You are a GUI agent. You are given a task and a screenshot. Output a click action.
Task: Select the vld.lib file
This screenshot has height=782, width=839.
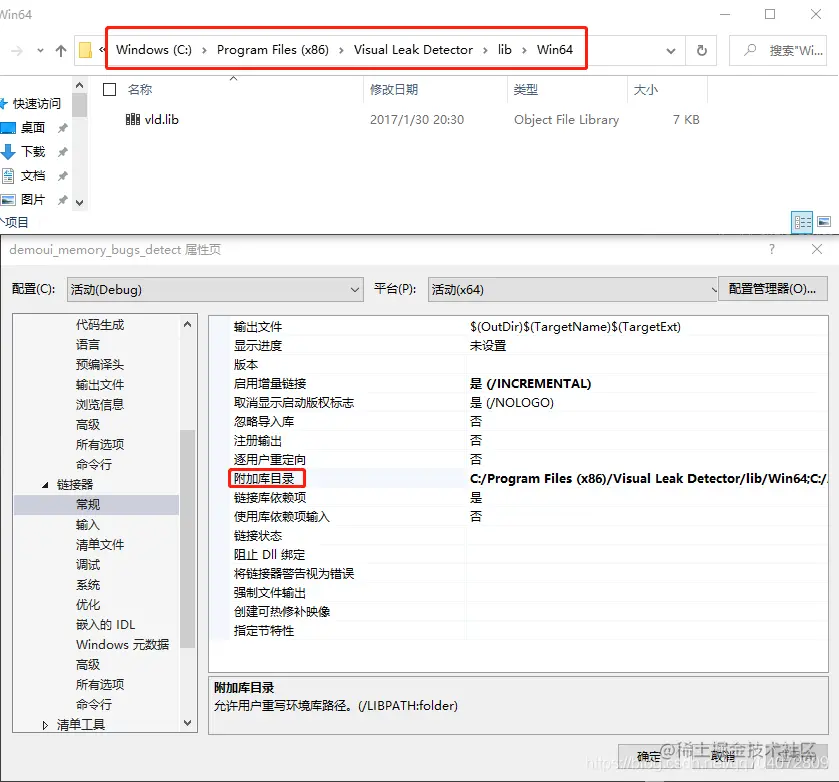point(161,119)
